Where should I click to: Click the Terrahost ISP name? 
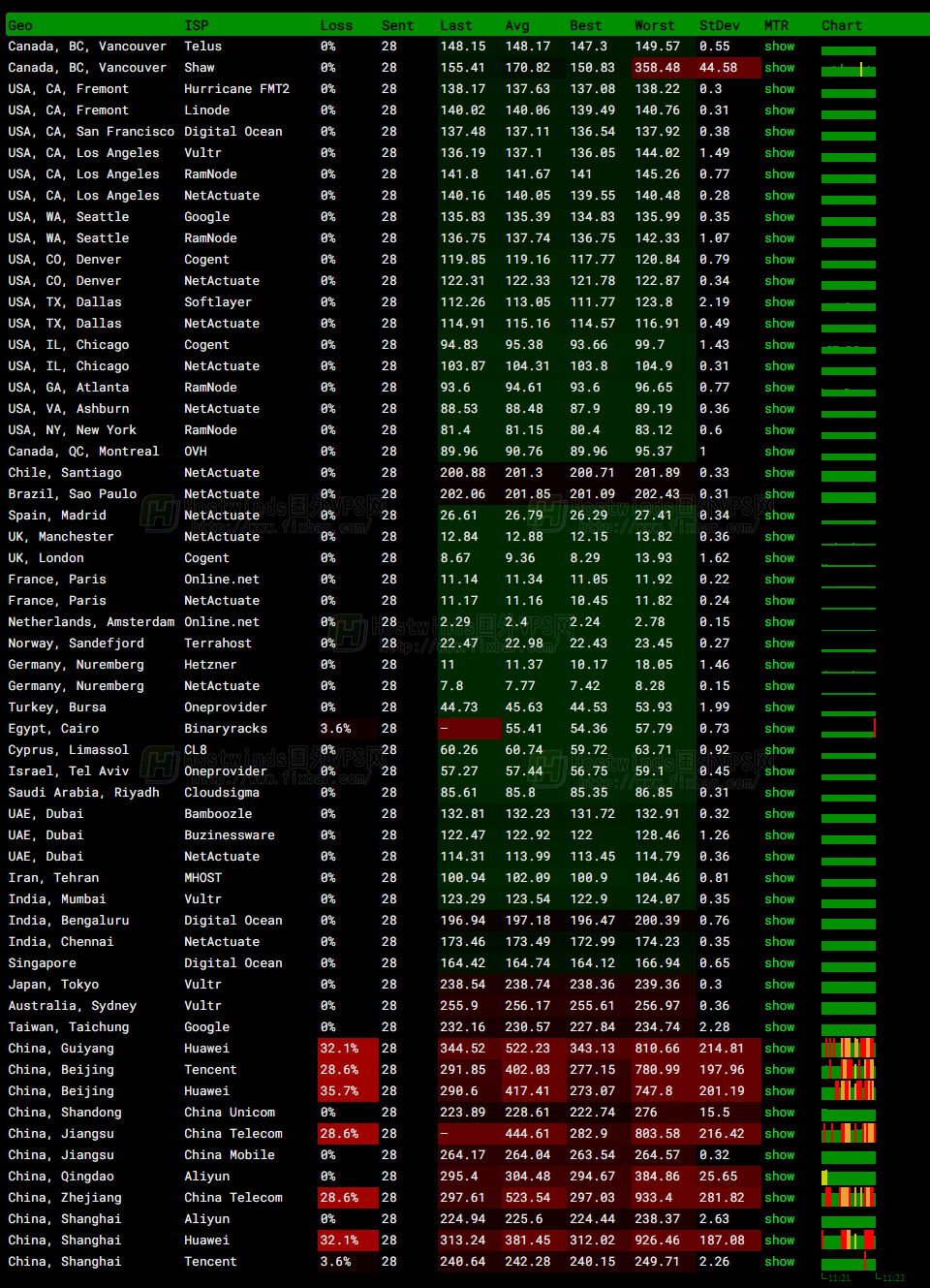218,644
